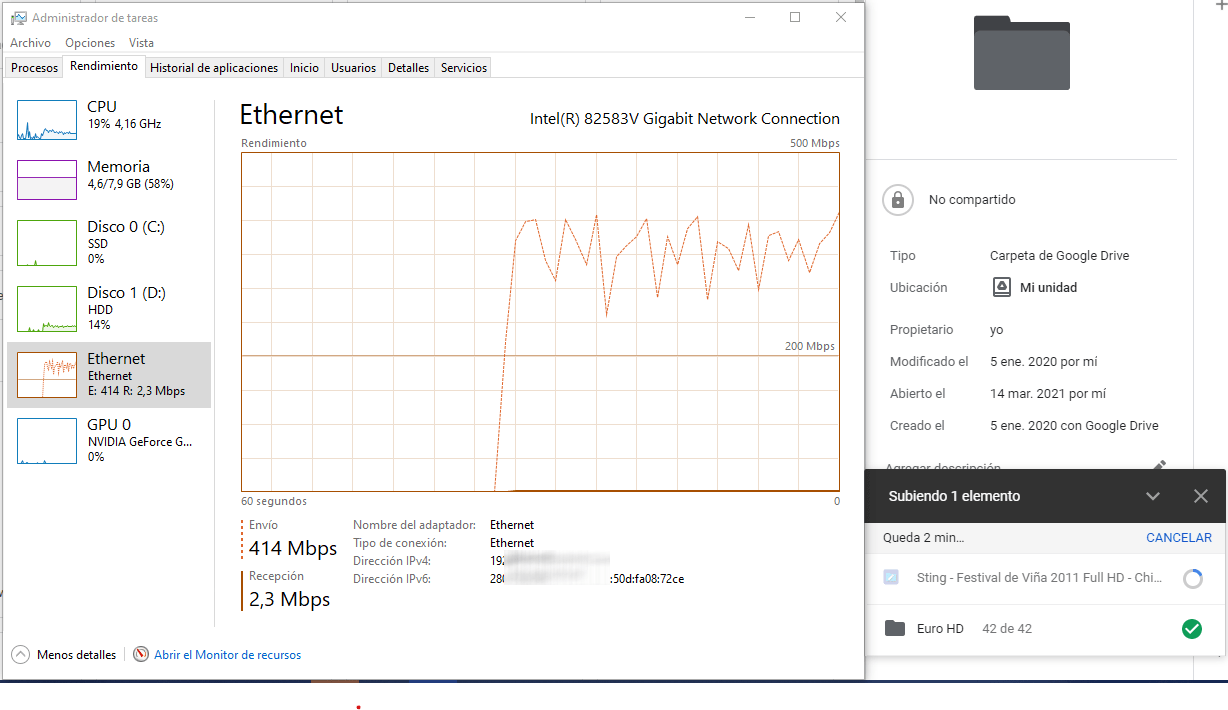This screenshot has width=1228, height=710.
Task: Collapse details with Menos detalles arrow
Action: point(20,655)
